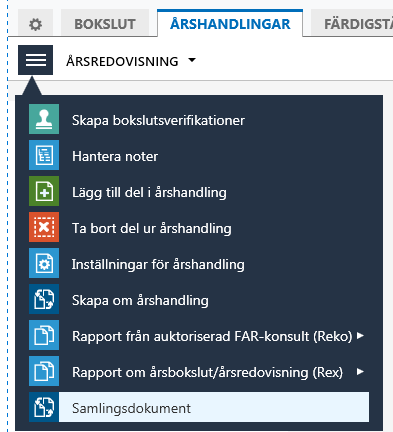Select the ÅRSHANDLINGAR tab
Screen dimensions: 393x432
[230, 24]
